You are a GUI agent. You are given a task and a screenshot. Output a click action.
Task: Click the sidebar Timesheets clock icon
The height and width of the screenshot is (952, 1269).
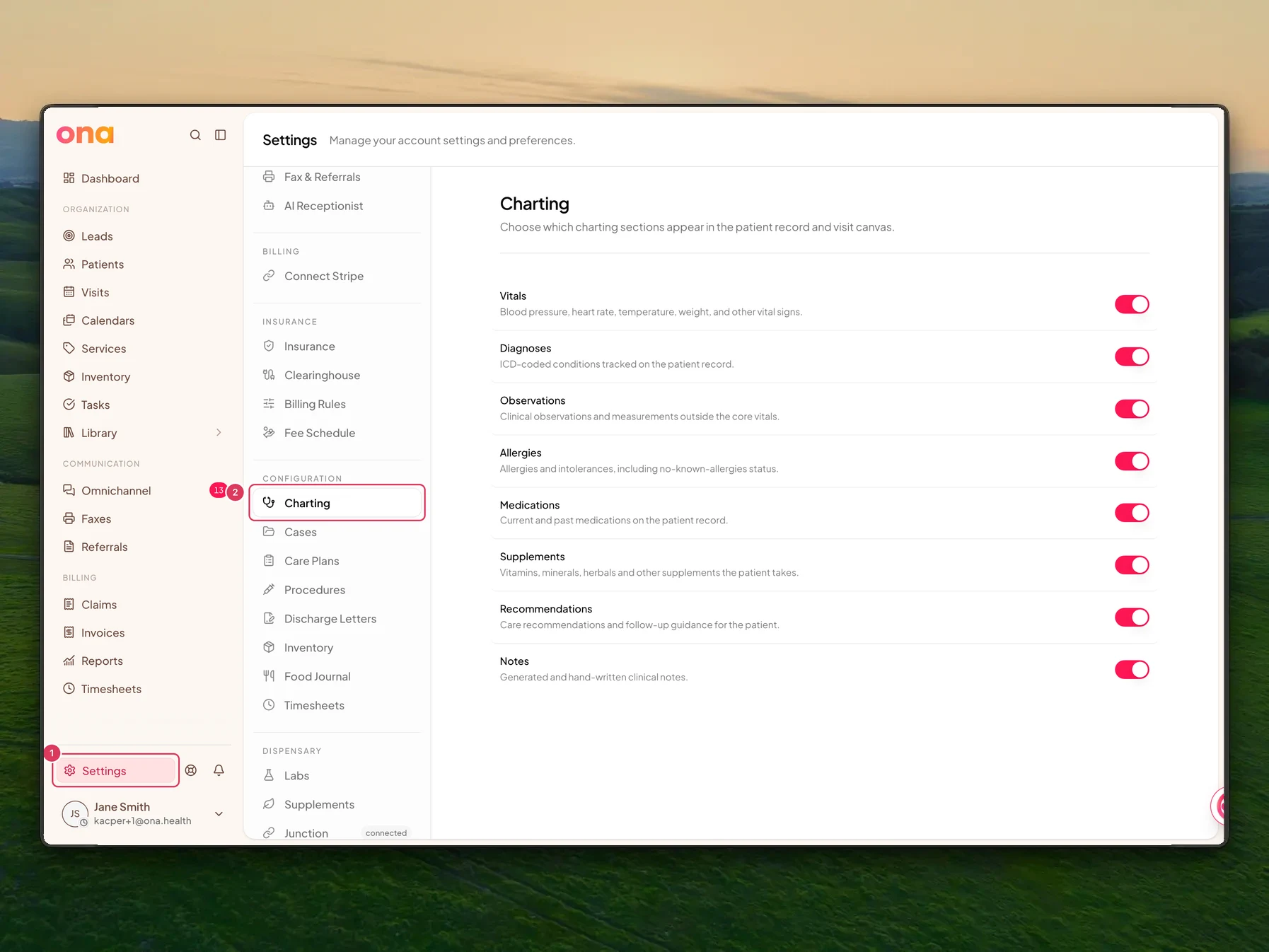pos(69,688)
